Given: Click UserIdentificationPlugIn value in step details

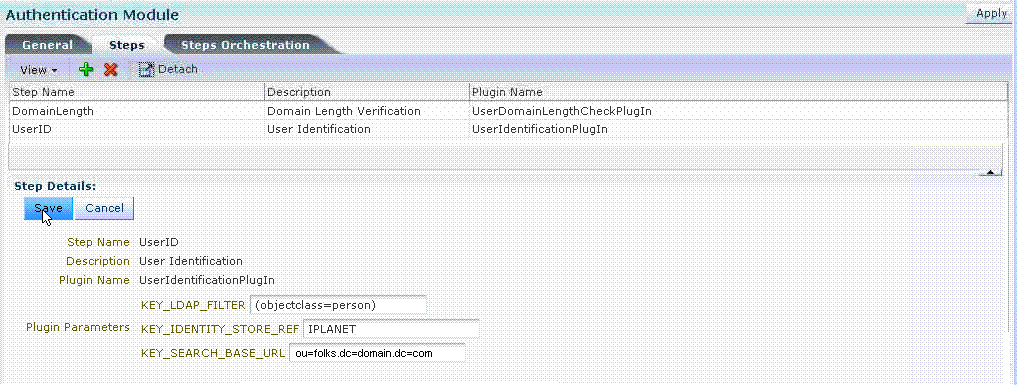Looking at the screenshot, I should pos(207,280).
